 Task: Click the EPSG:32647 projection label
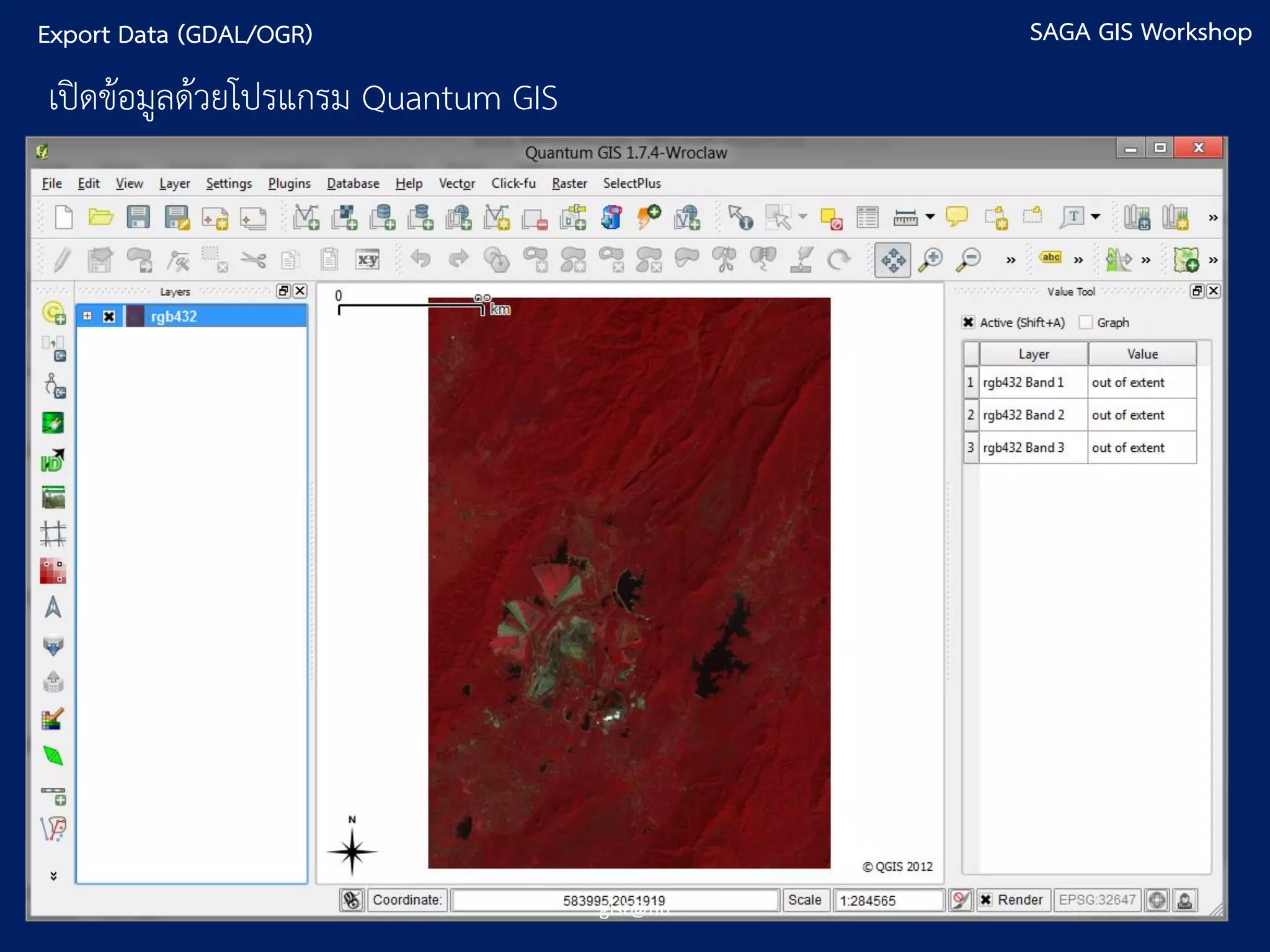tap(1097, 900)
